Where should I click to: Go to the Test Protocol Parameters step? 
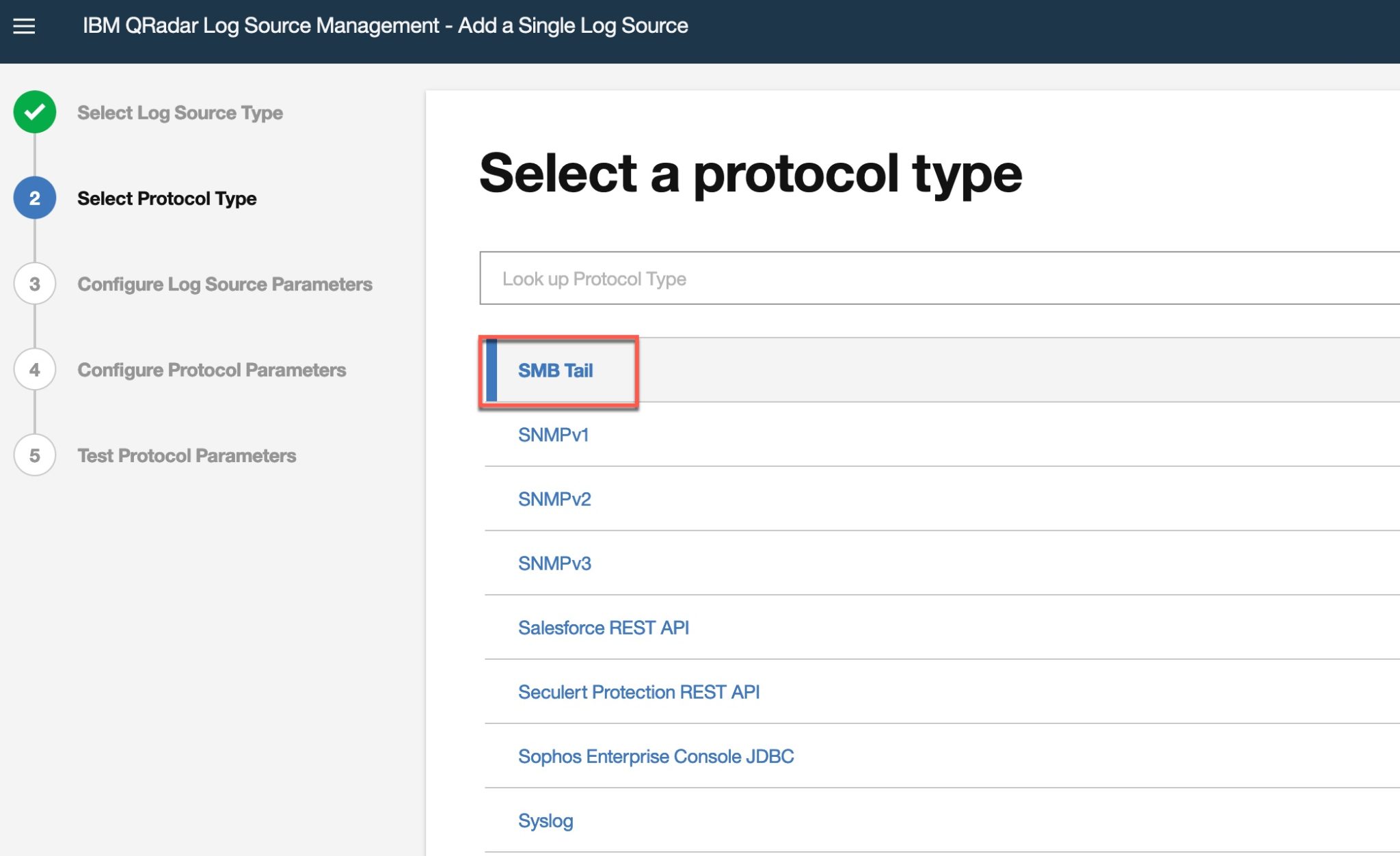(x=187, y=455)
